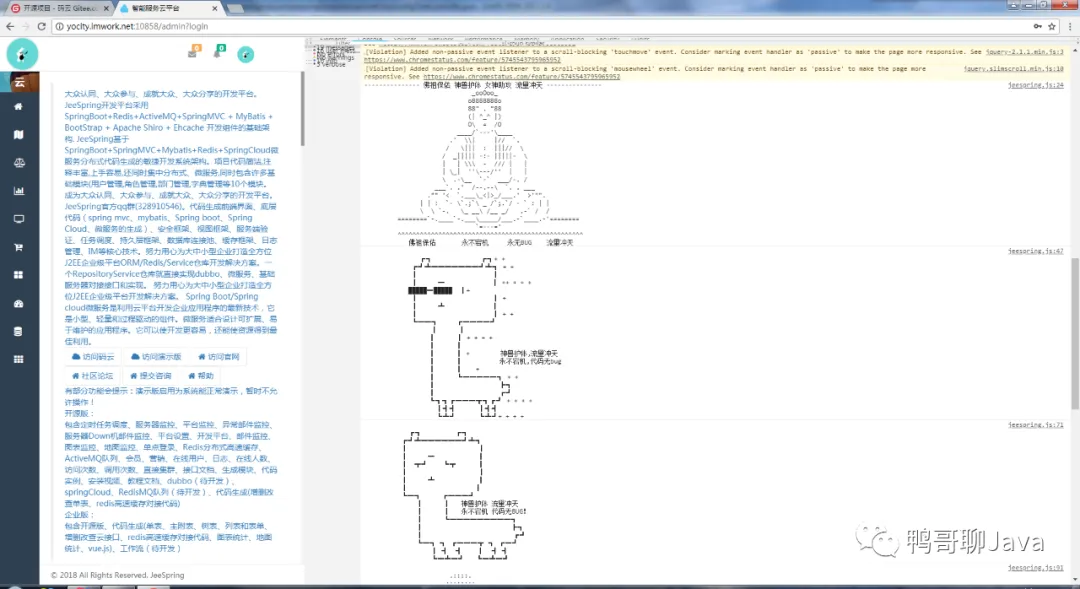This screenshot has height=589, width=1080.
Task: Click the 社区论坛 button
Action: (x=92, y=376)
